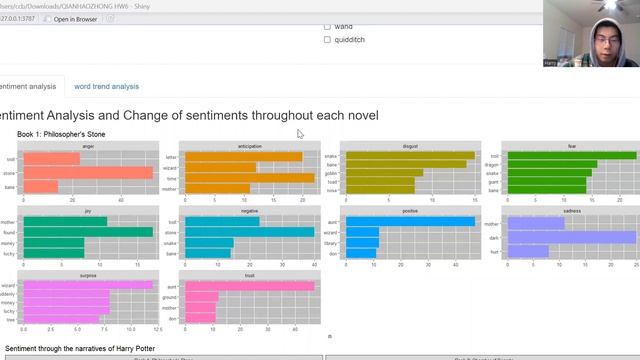Click the trust panel header
Screen dimensions: 640x360
250,276
